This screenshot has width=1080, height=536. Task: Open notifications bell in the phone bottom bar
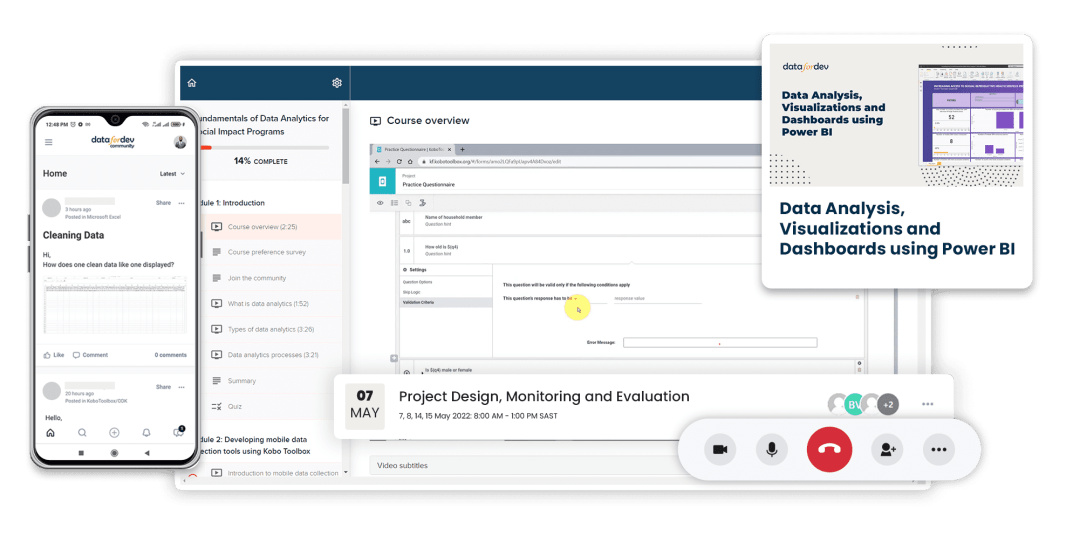pyautogui.click(x=146, y=433)
